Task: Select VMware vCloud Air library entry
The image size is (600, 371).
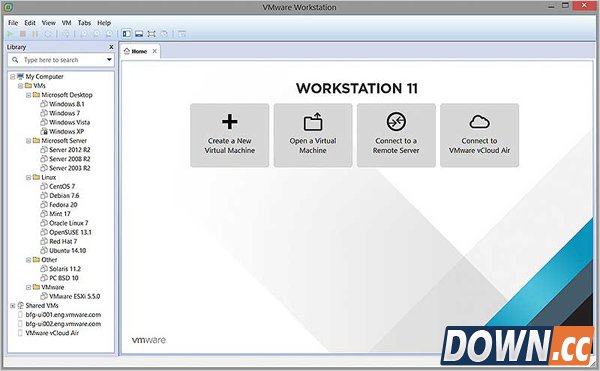Action: pyautogui.click(x=52, y=333)
